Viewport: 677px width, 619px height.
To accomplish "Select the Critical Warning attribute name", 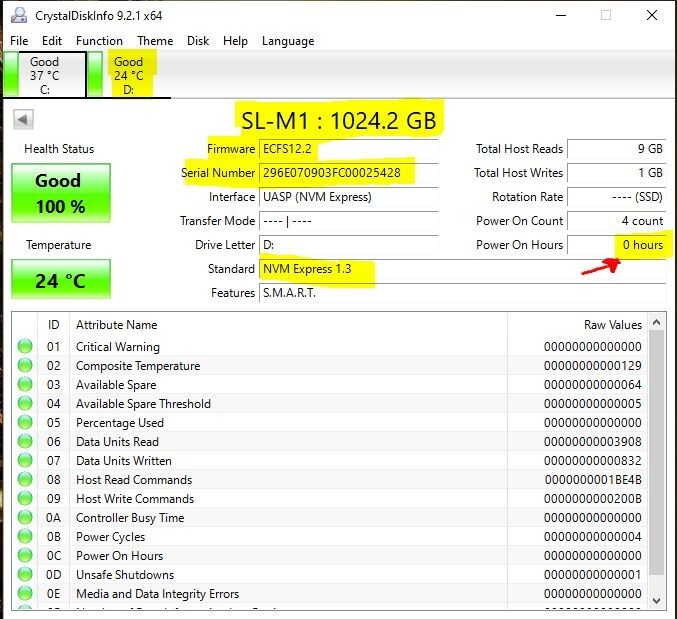I will [118, 347].
